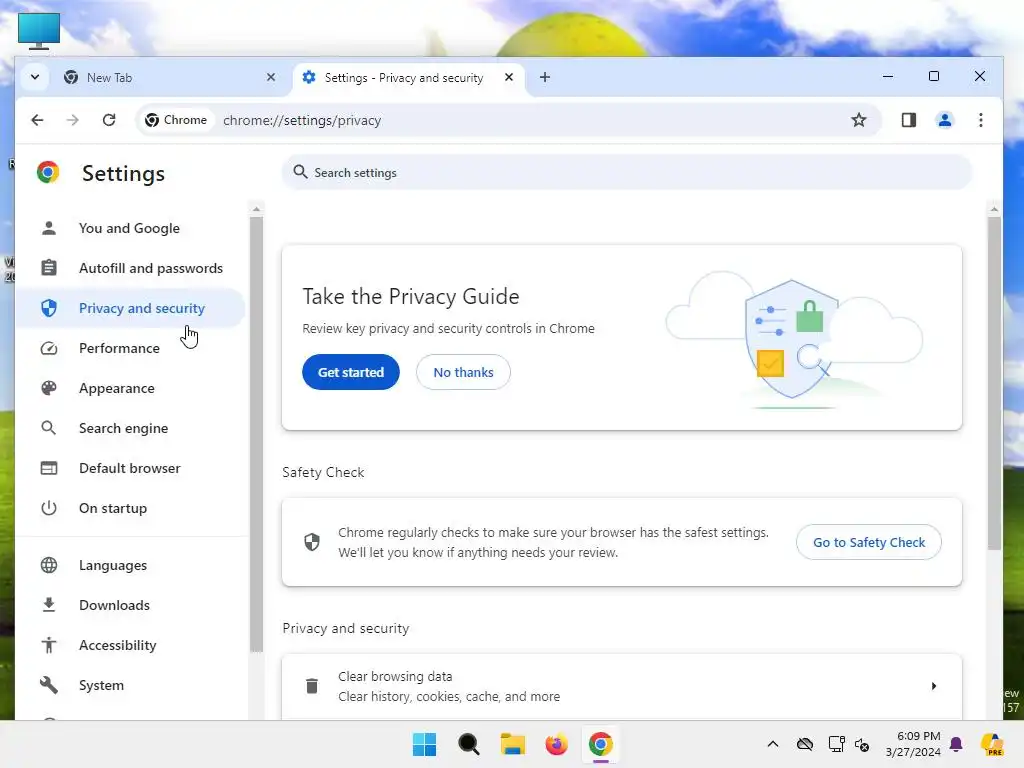Click the shield icon beside Privacy and security
Screen dimensions: 1024x768
pyautogui.click(x=49, y=308)
